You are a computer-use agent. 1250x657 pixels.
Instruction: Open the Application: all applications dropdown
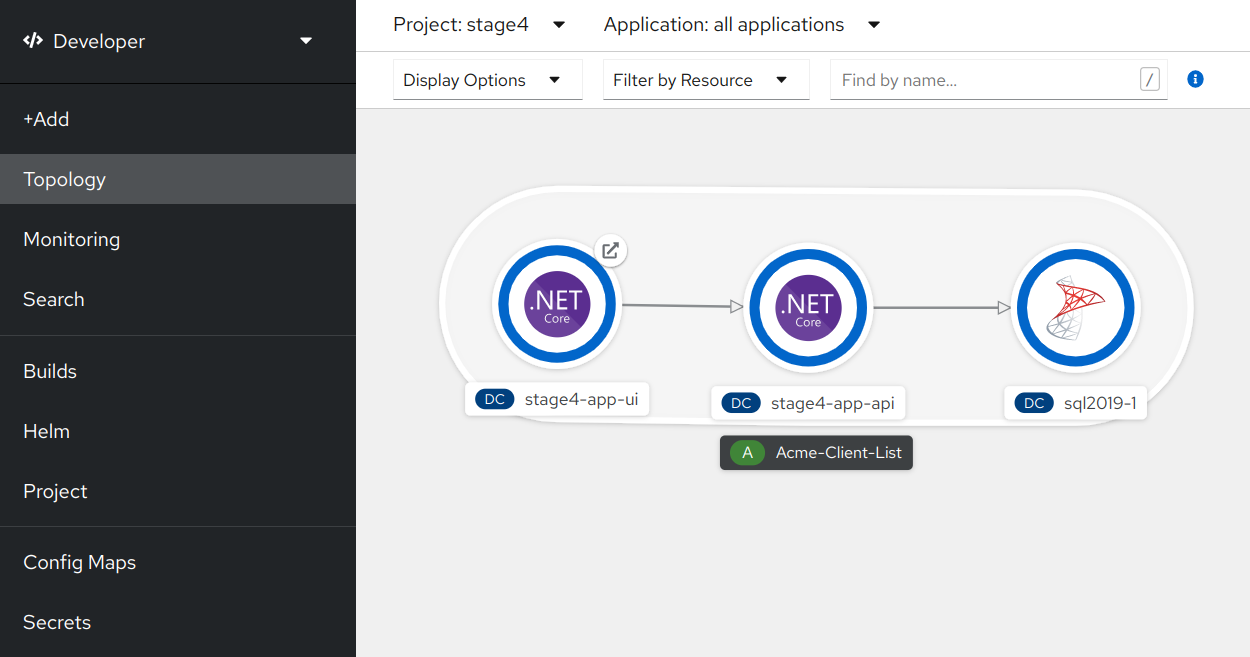(x=741, y=25)
